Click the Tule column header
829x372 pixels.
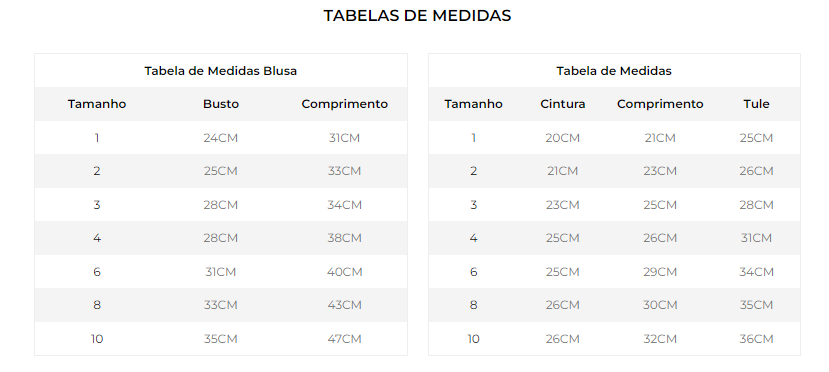coord(756,104)
